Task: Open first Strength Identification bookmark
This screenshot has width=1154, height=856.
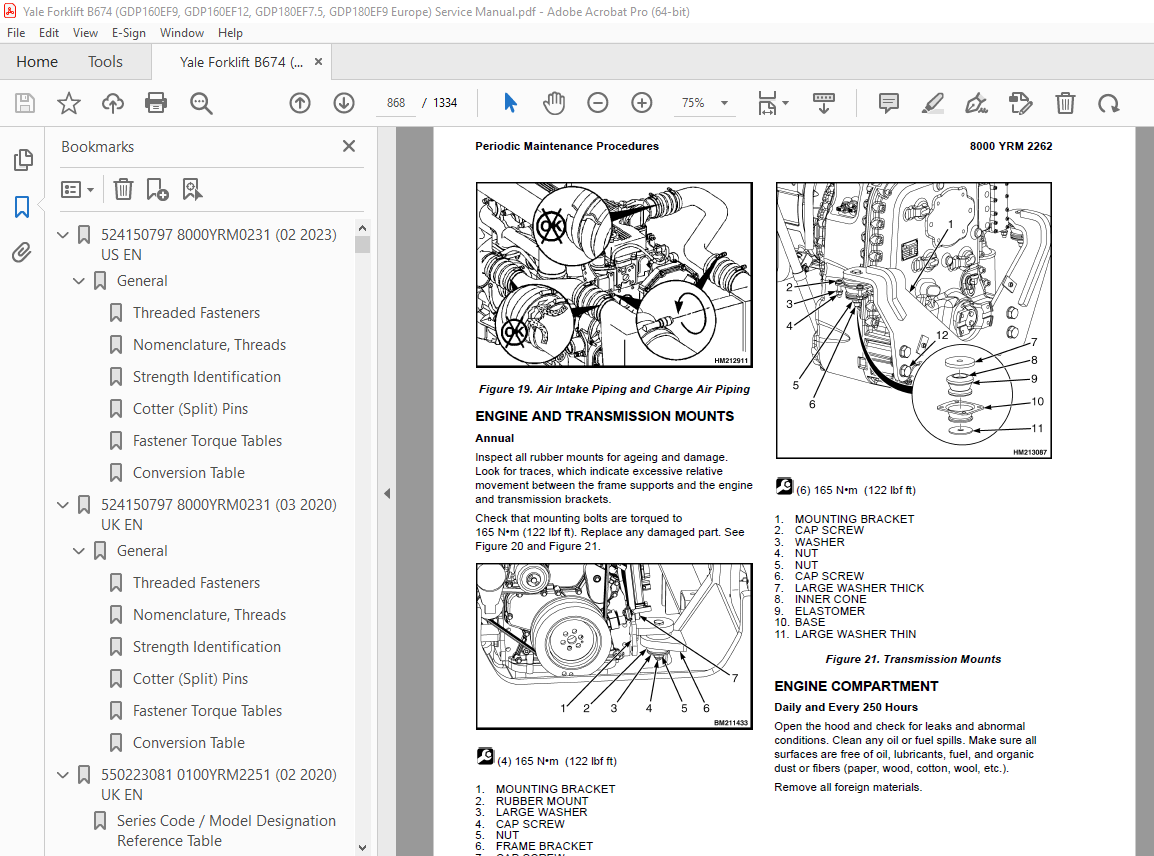Action: point(207,377)
